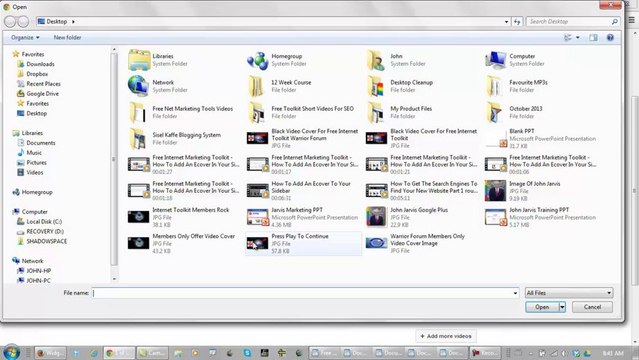Viewport: 639px width, 360px height.
Task: Select the Network system folder icon
Action: tap(139, 86)
